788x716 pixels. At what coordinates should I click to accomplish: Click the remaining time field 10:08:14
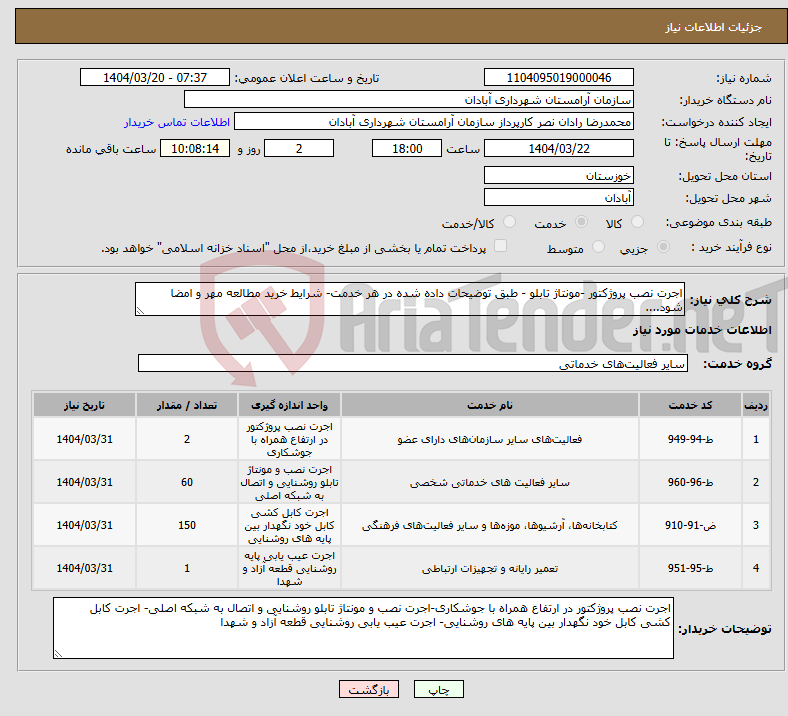(195, 148)
